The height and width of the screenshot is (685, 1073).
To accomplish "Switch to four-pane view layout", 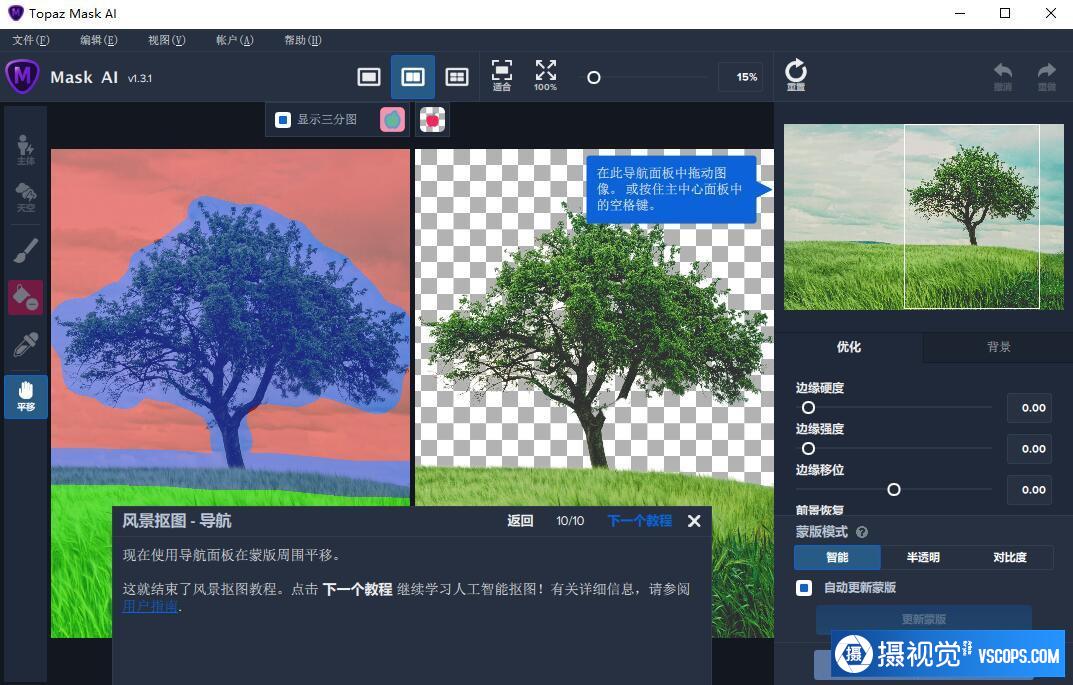I will (456, 77).
